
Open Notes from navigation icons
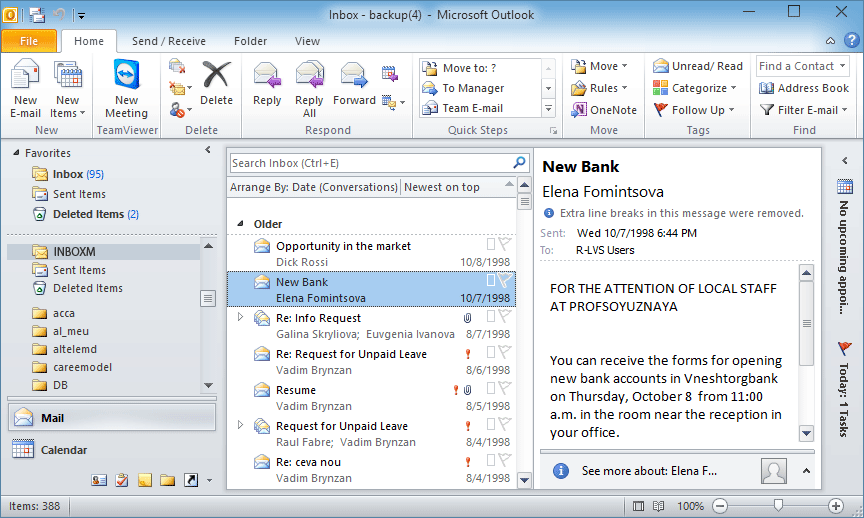tap(144, 481)
